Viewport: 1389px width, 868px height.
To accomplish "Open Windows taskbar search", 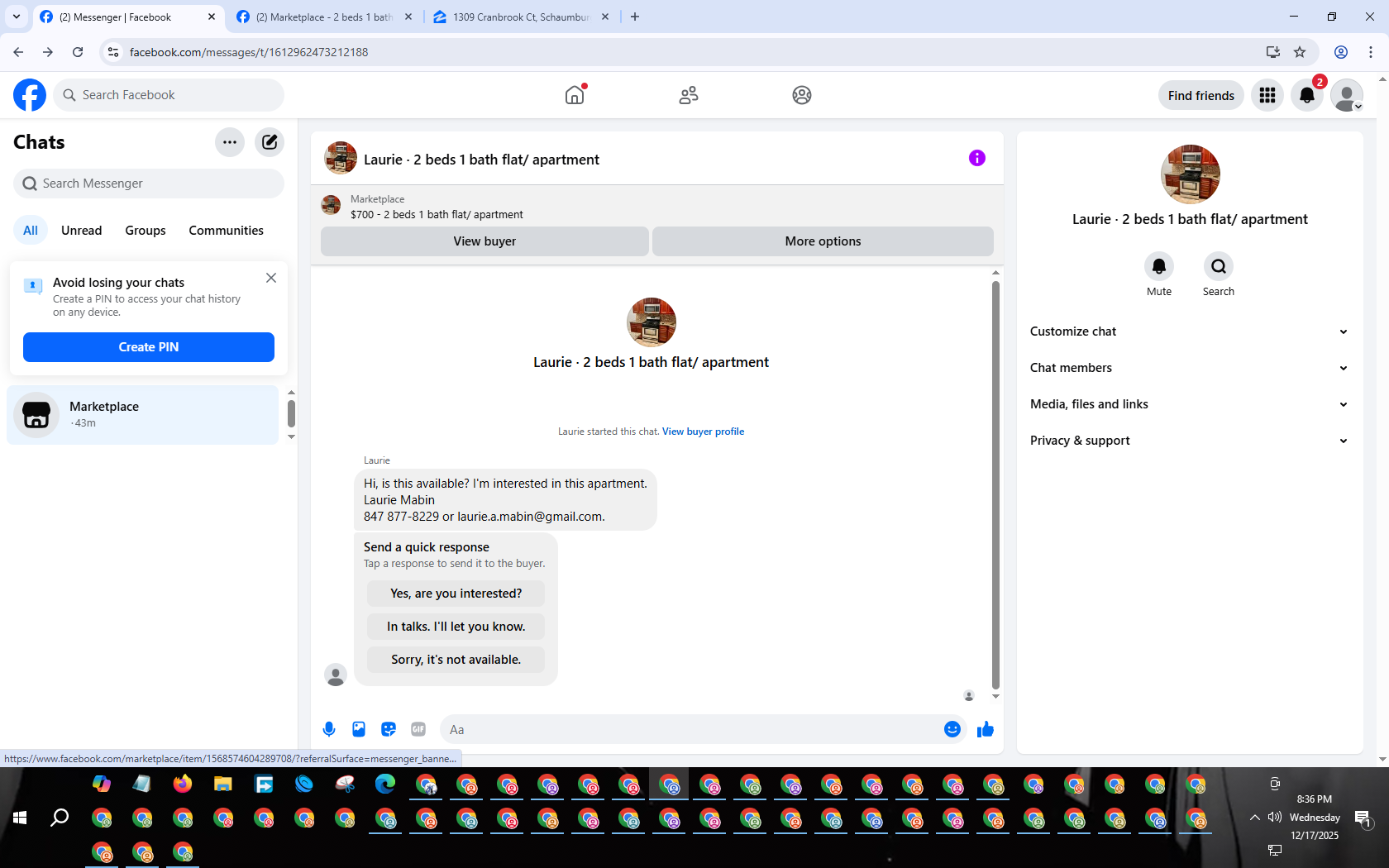I will [x=60, y=818].
